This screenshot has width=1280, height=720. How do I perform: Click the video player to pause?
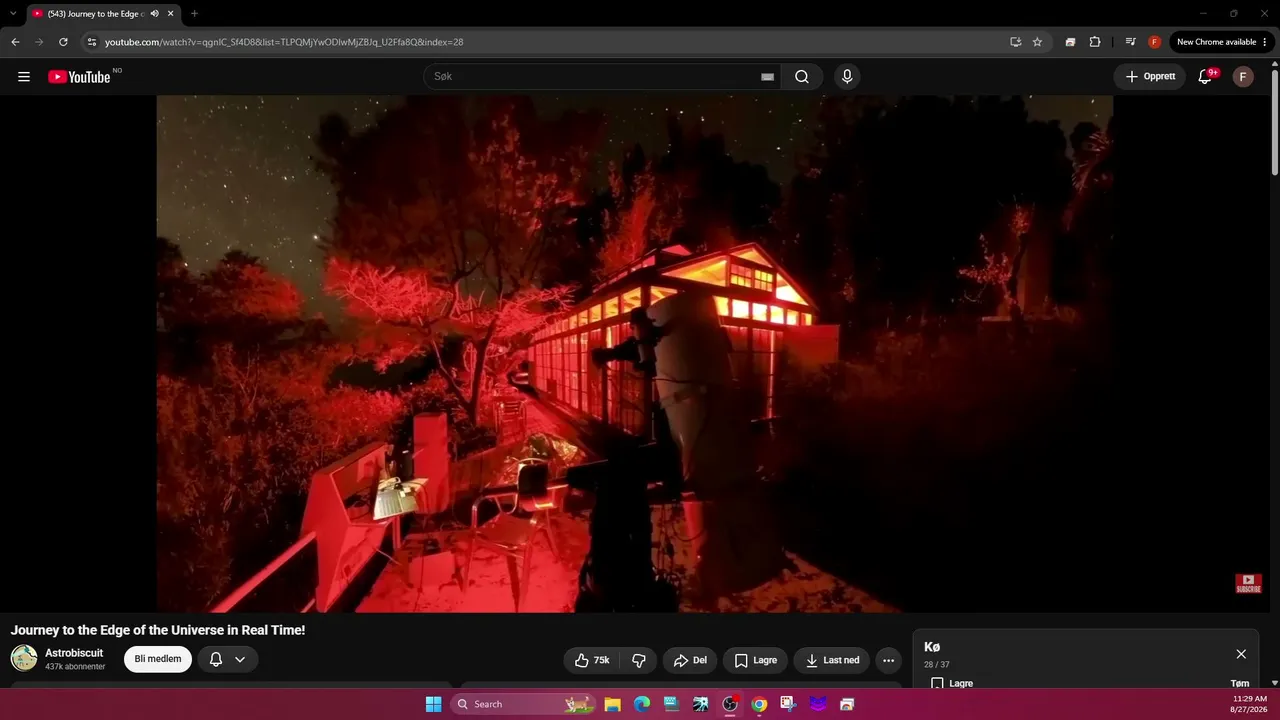[x=635, y=354]
